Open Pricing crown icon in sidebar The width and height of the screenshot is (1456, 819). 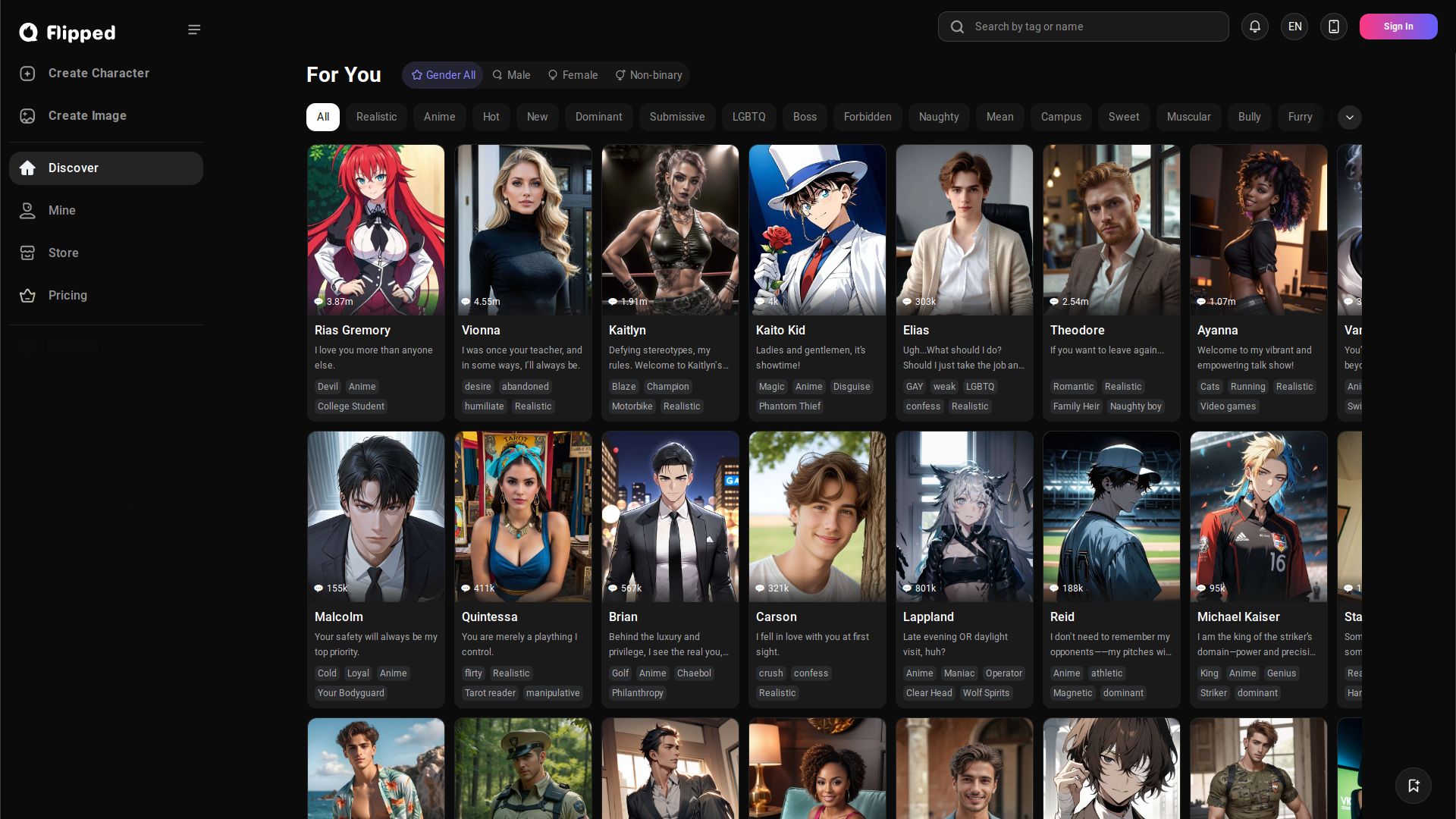pyautogui.click(x=28, y=296)
